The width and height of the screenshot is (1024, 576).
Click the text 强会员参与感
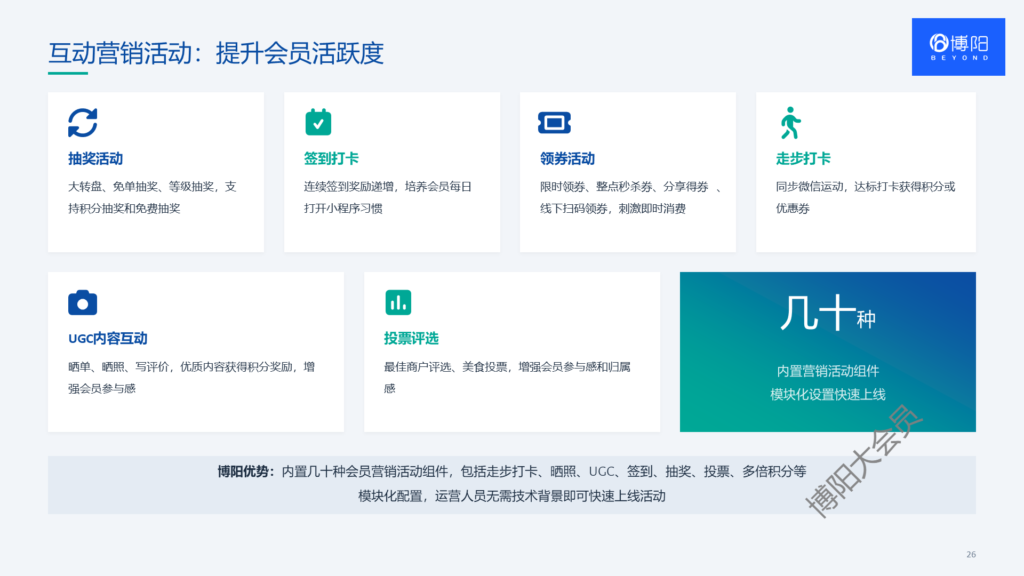102,389
